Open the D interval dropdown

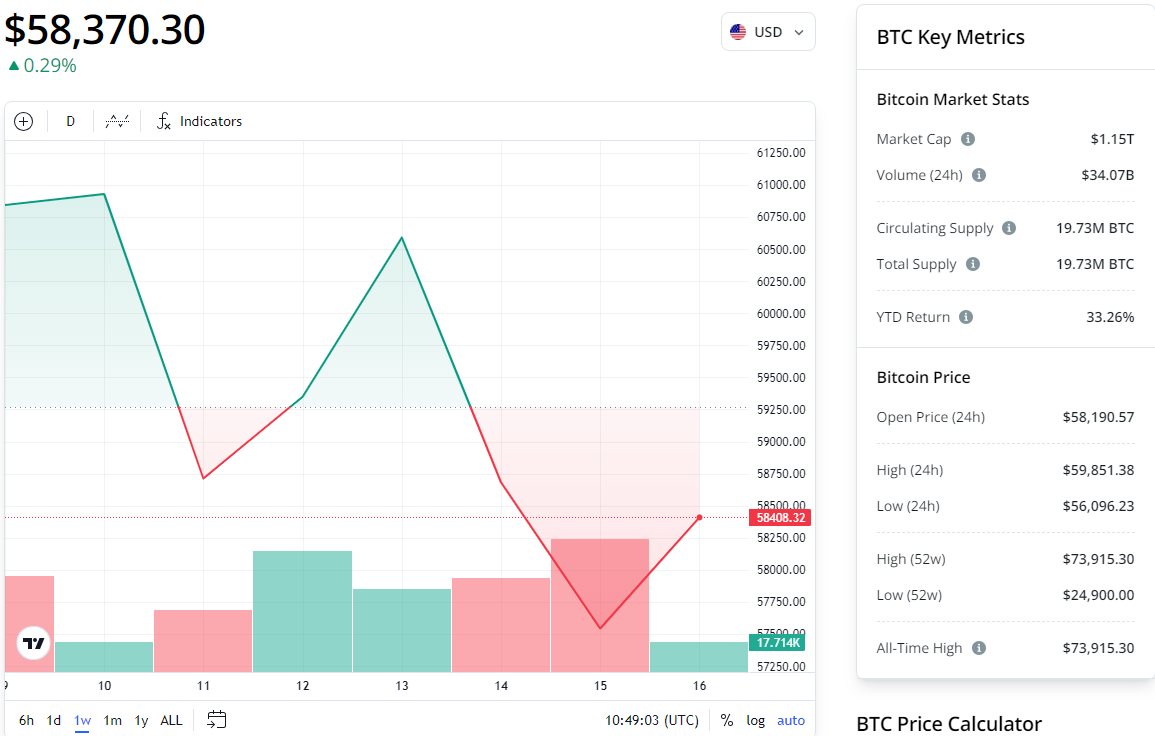[x=70, y=121]
